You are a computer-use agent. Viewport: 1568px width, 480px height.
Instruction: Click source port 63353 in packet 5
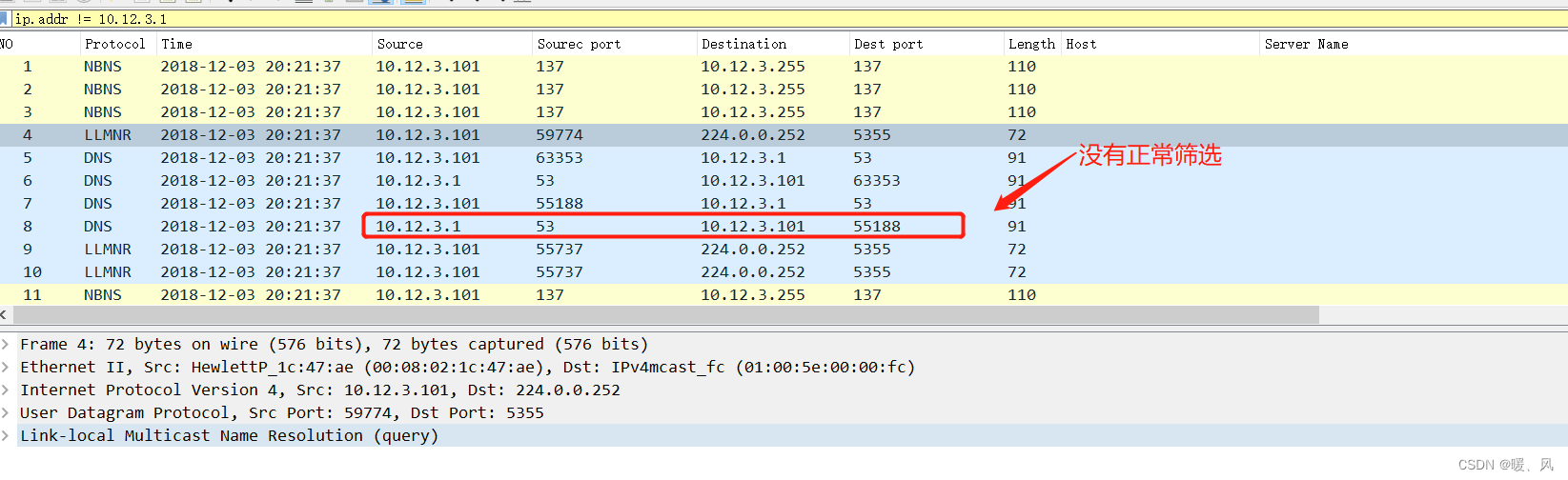(560, 158)
